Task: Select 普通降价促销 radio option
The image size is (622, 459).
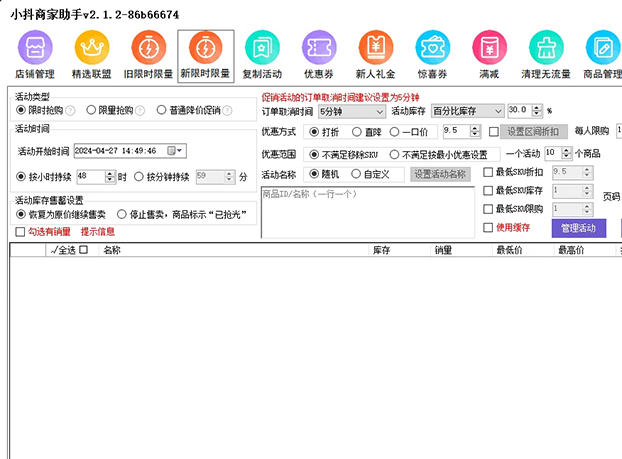Action: click(161, 110)
